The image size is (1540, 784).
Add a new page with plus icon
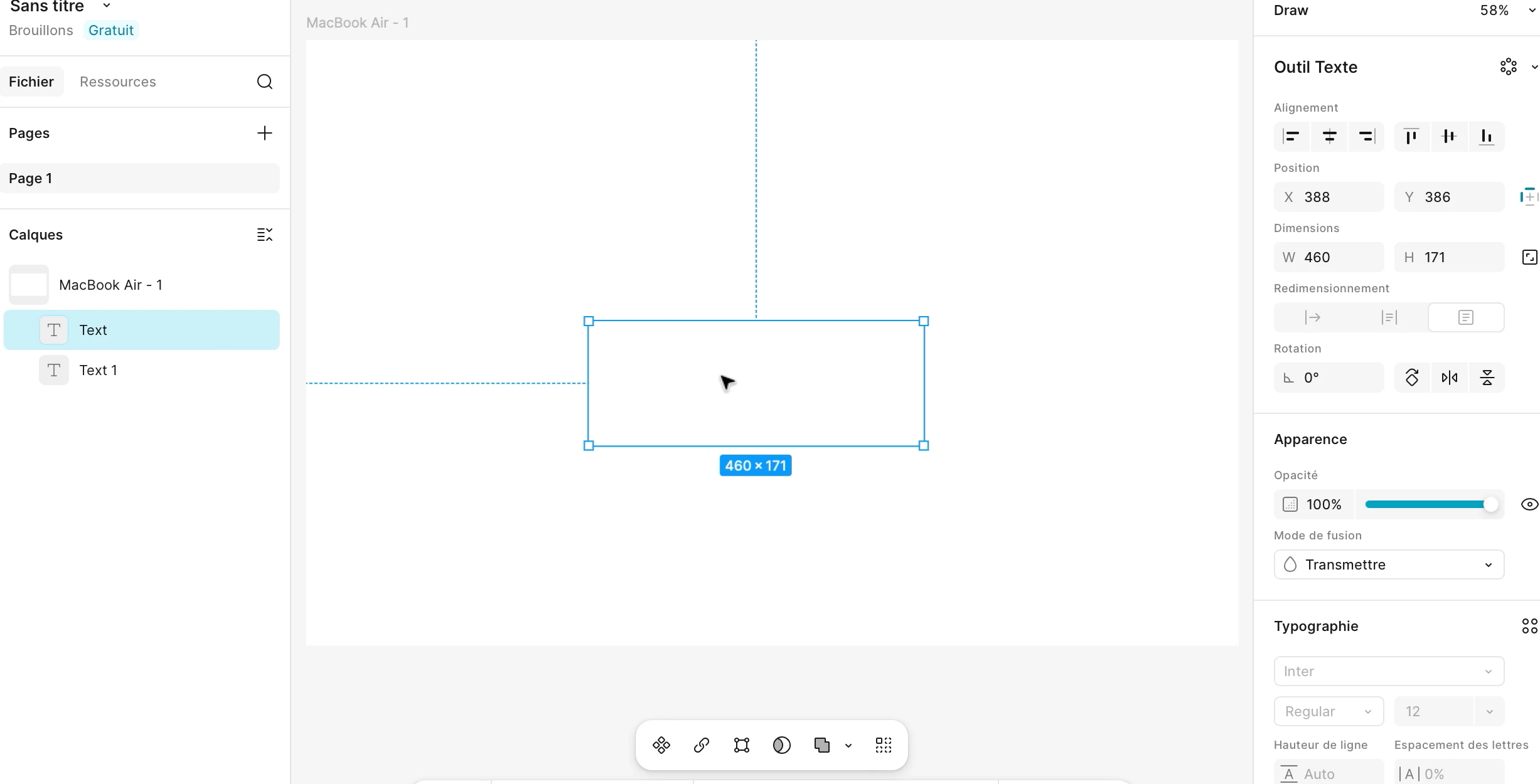[264, 133]
